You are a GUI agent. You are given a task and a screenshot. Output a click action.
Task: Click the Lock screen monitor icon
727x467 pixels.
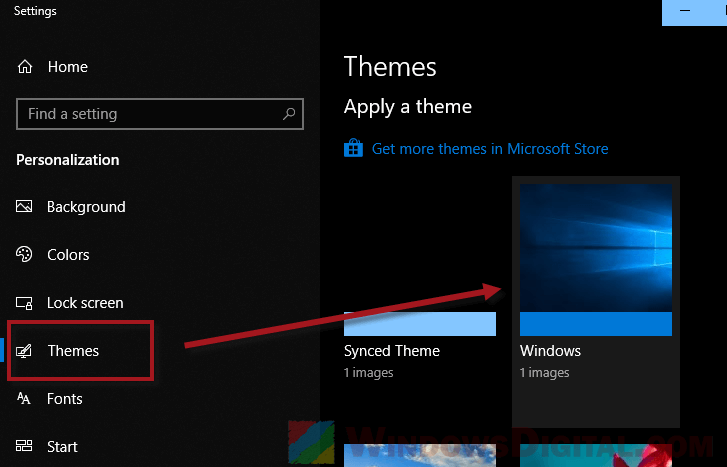pyautogui.click(x=24, y=303)
